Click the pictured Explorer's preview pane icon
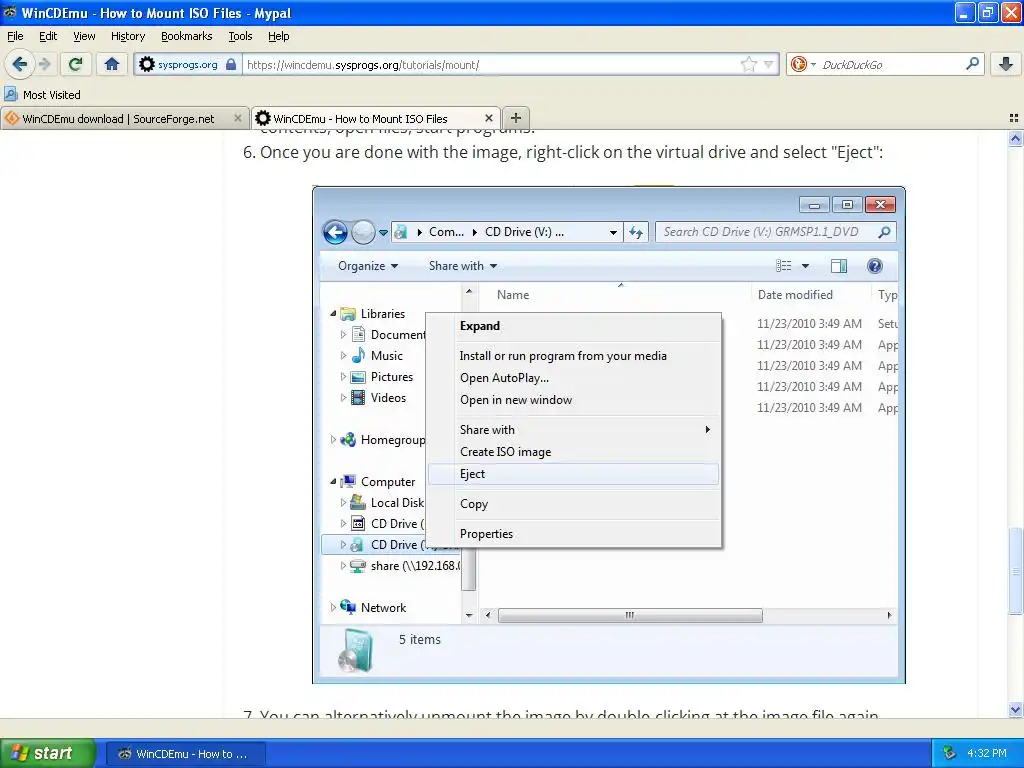Image resolution: width=1024 pixels, height=768 pixels. (839, 266)
